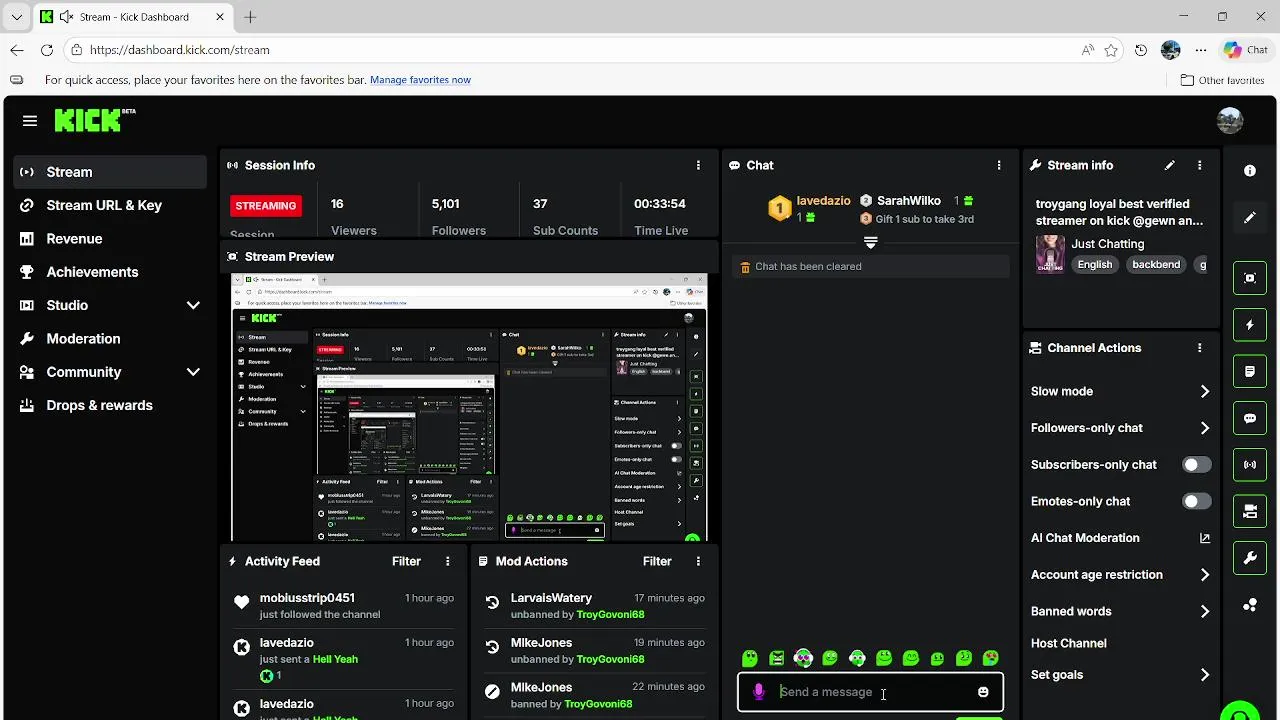Edit stream info with pencil icon

[x=1169, y=165]
